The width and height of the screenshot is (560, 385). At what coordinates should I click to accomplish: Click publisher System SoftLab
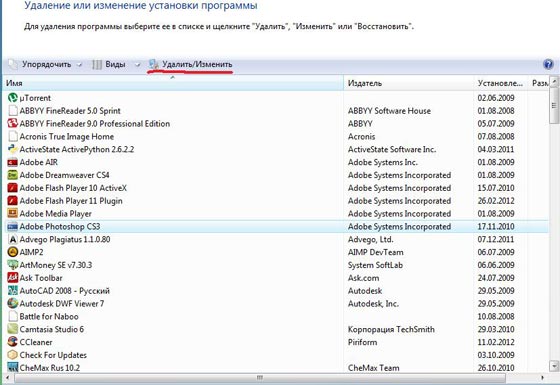375,265
